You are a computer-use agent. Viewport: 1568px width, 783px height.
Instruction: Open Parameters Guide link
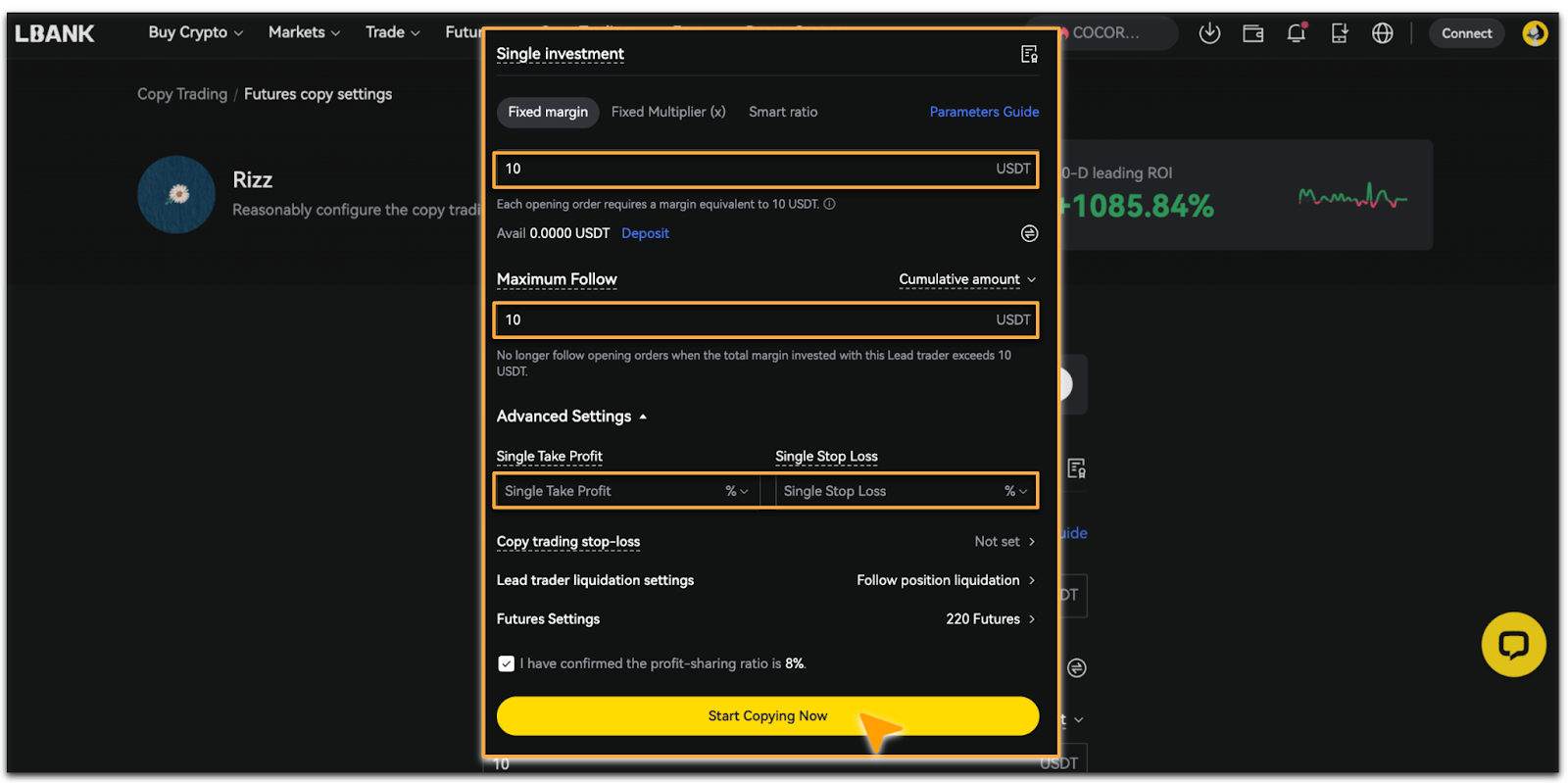[x=984, y=112]
